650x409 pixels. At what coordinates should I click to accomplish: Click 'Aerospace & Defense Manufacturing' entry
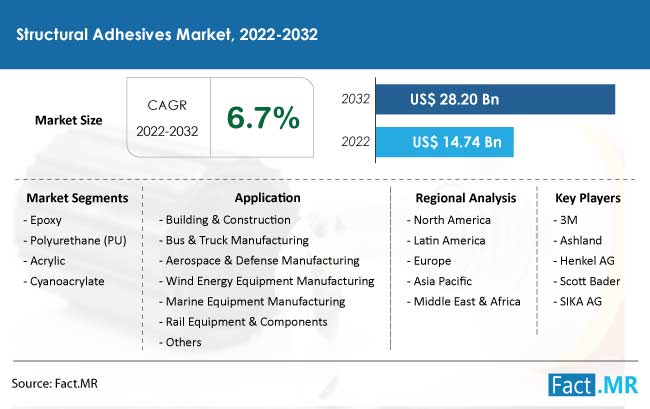[x=262, y=261]
